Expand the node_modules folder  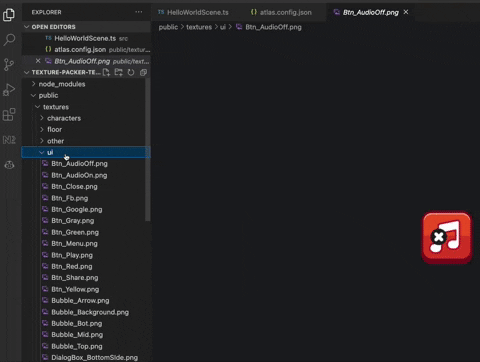coord(86,84)
